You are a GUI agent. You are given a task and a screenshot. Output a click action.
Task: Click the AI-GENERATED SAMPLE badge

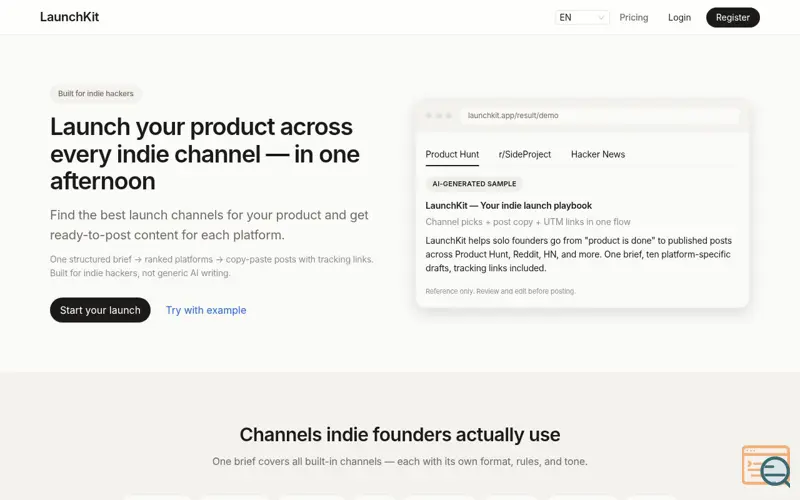tap(474, 184)
